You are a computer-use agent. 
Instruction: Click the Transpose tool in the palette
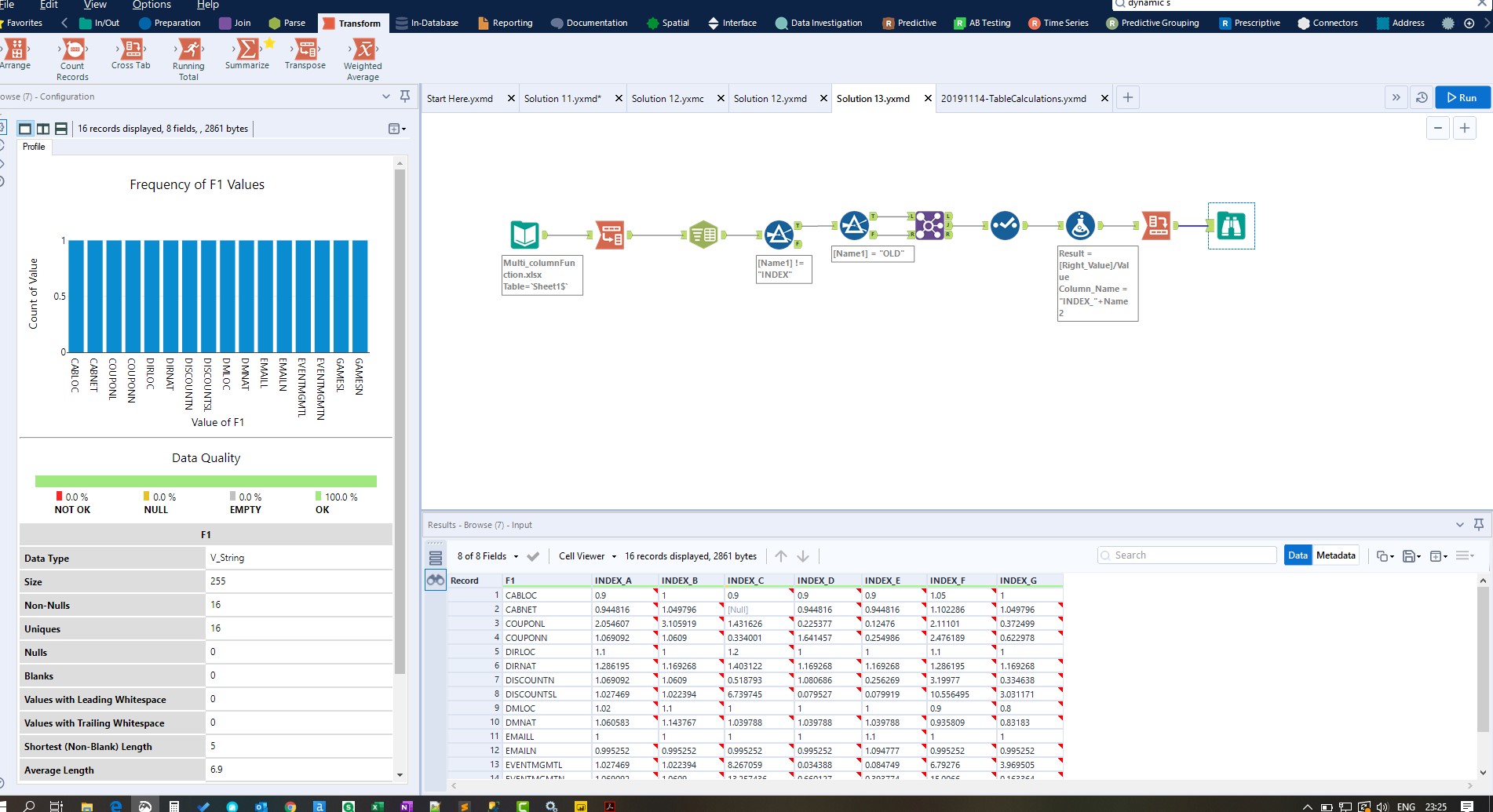305,50
